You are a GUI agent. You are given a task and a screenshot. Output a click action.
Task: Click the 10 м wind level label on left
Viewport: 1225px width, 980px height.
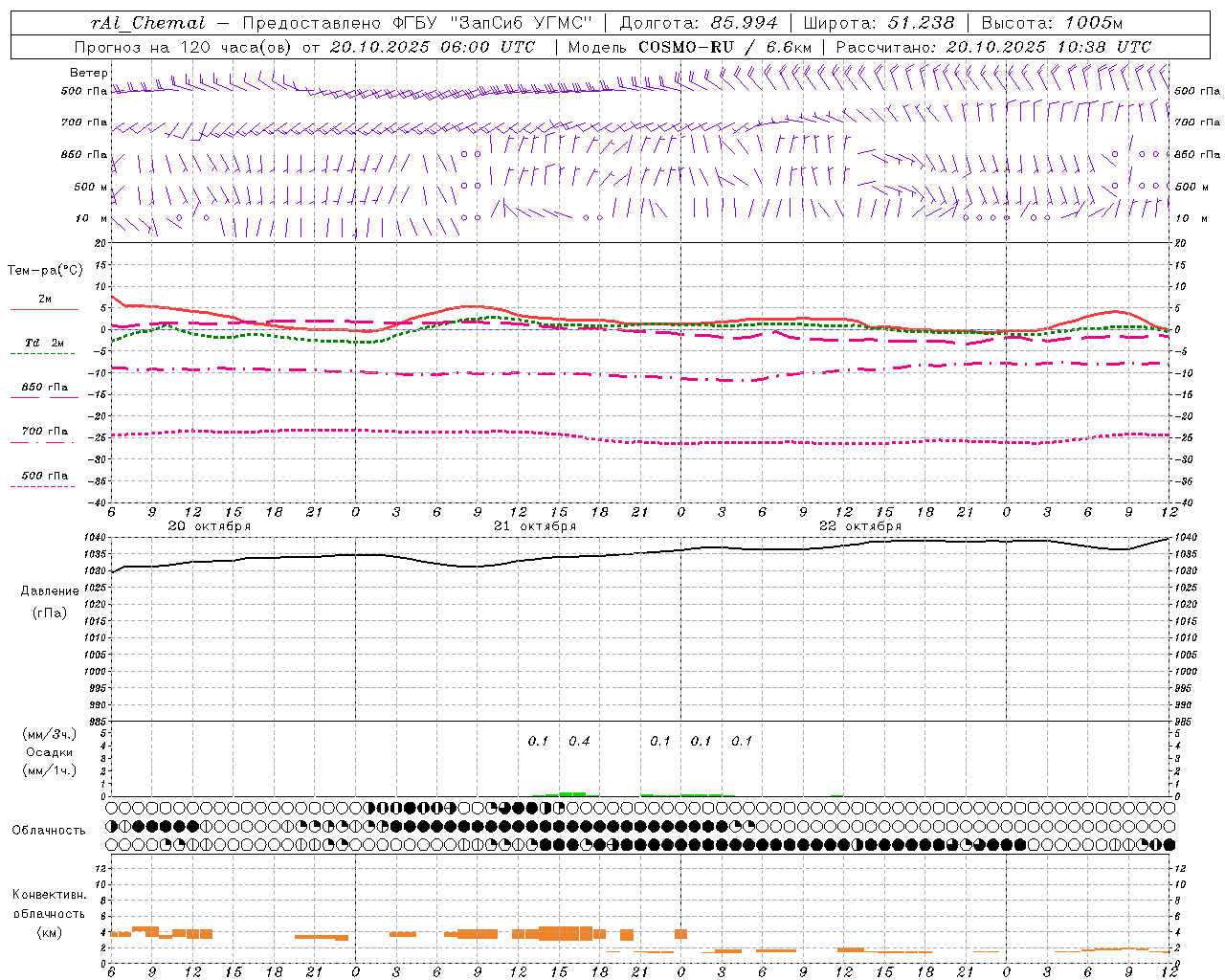click(x=92, y=218)
